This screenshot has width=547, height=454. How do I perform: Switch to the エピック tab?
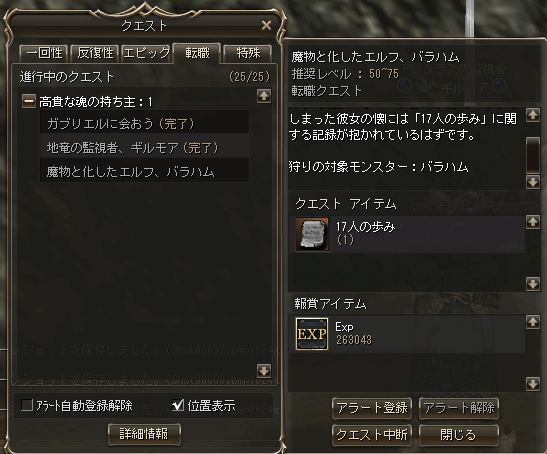pos(147,53)
